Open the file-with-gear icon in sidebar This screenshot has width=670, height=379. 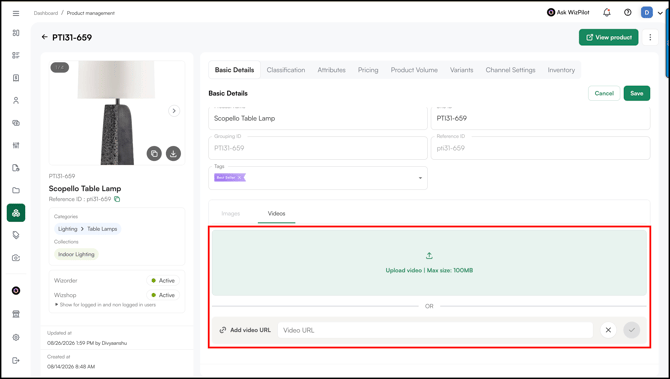[16, 167]
